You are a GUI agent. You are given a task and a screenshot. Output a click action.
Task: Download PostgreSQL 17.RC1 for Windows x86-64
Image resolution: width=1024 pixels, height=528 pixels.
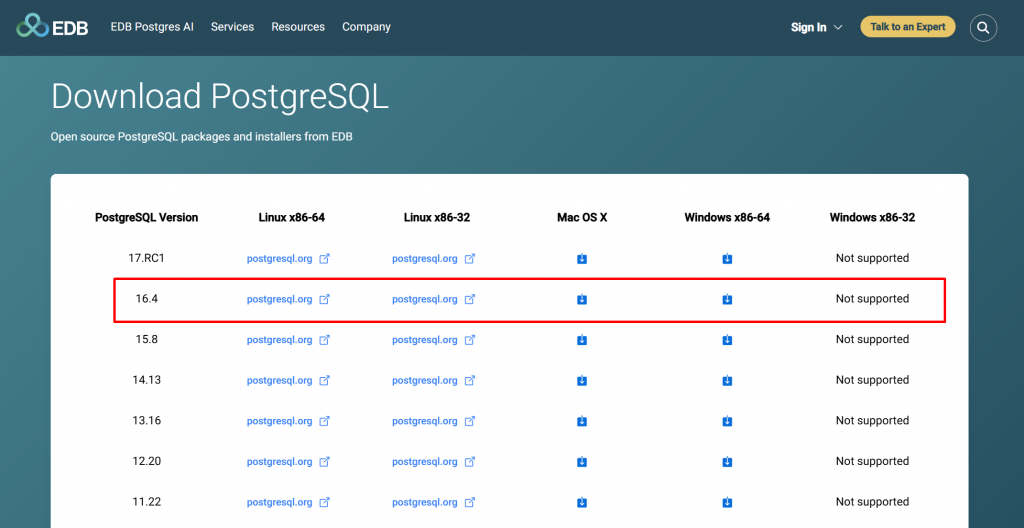(x=727, y=259)
